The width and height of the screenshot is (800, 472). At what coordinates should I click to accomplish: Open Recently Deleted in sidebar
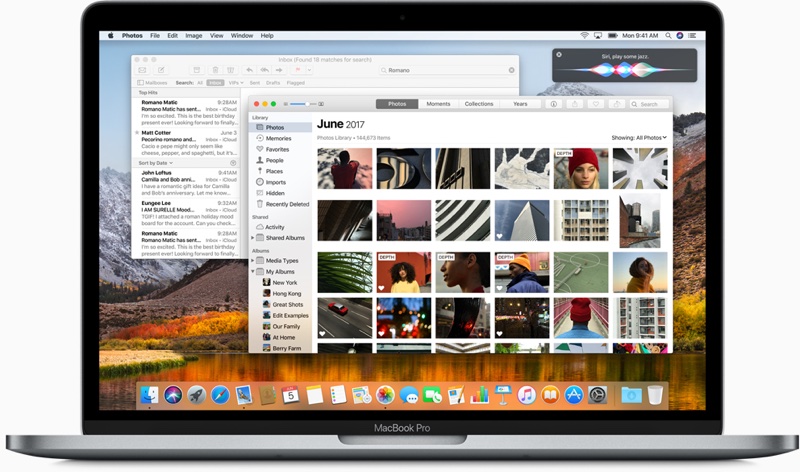(286, 204)
